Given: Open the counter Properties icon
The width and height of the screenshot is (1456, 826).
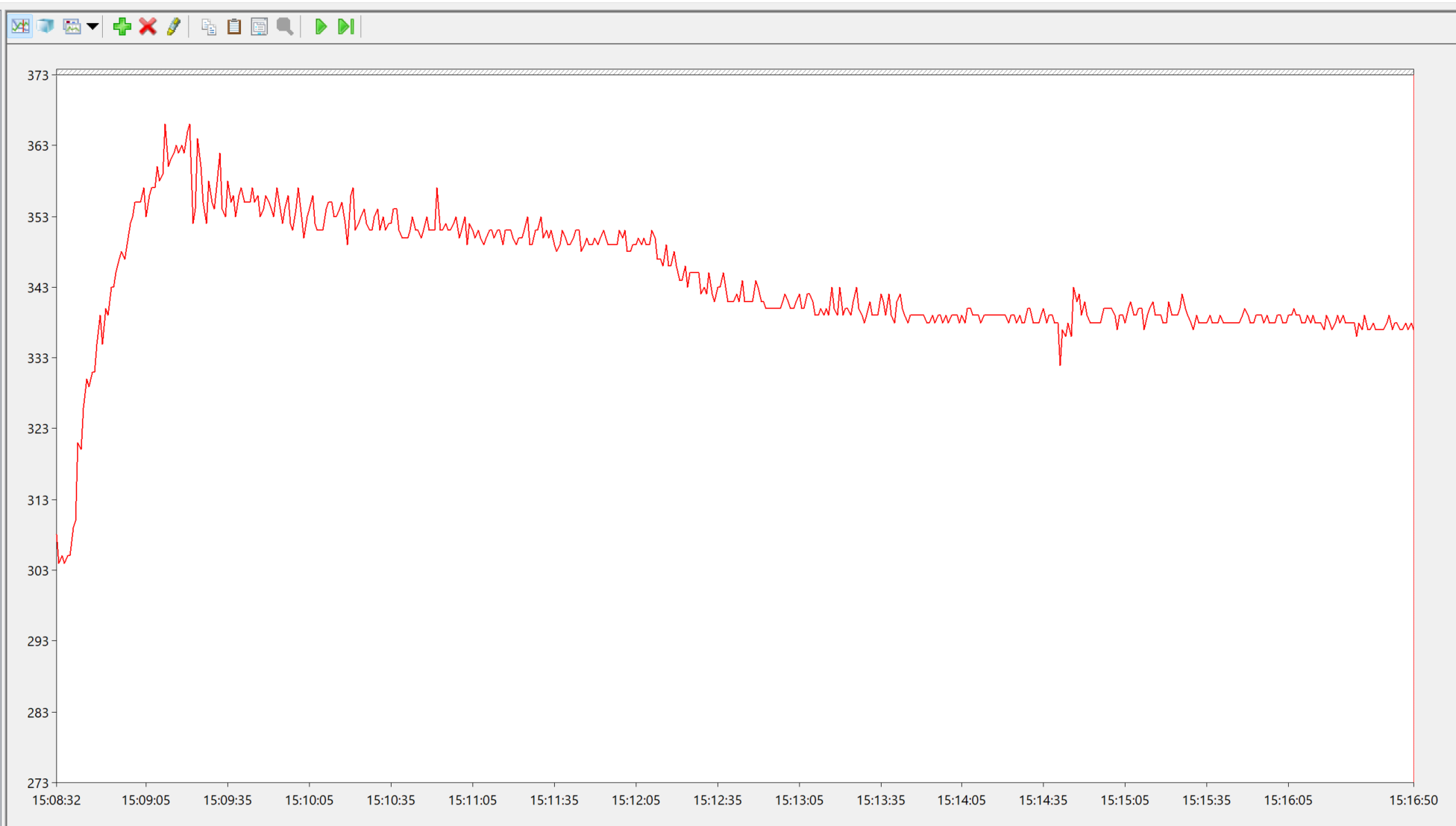Looking at the screenshot, I should point(259,27).
